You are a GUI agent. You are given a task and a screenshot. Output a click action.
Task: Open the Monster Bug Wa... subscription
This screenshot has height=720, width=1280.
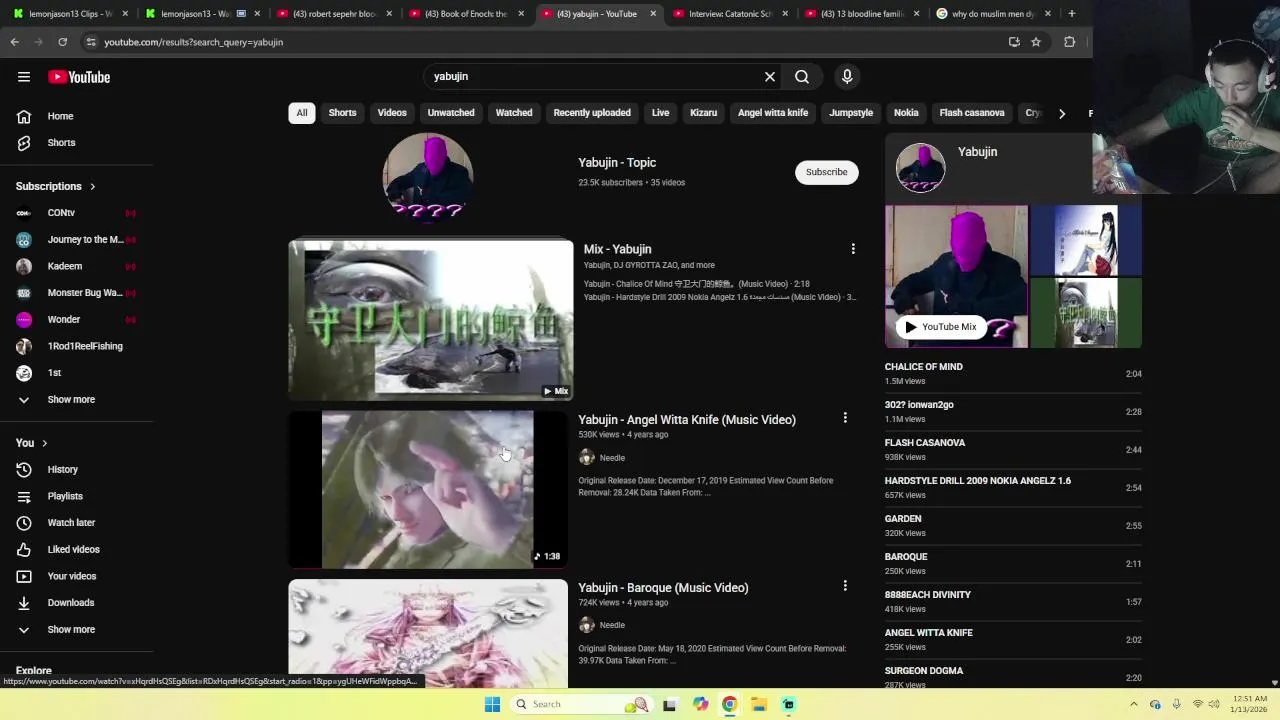(77, 293)
